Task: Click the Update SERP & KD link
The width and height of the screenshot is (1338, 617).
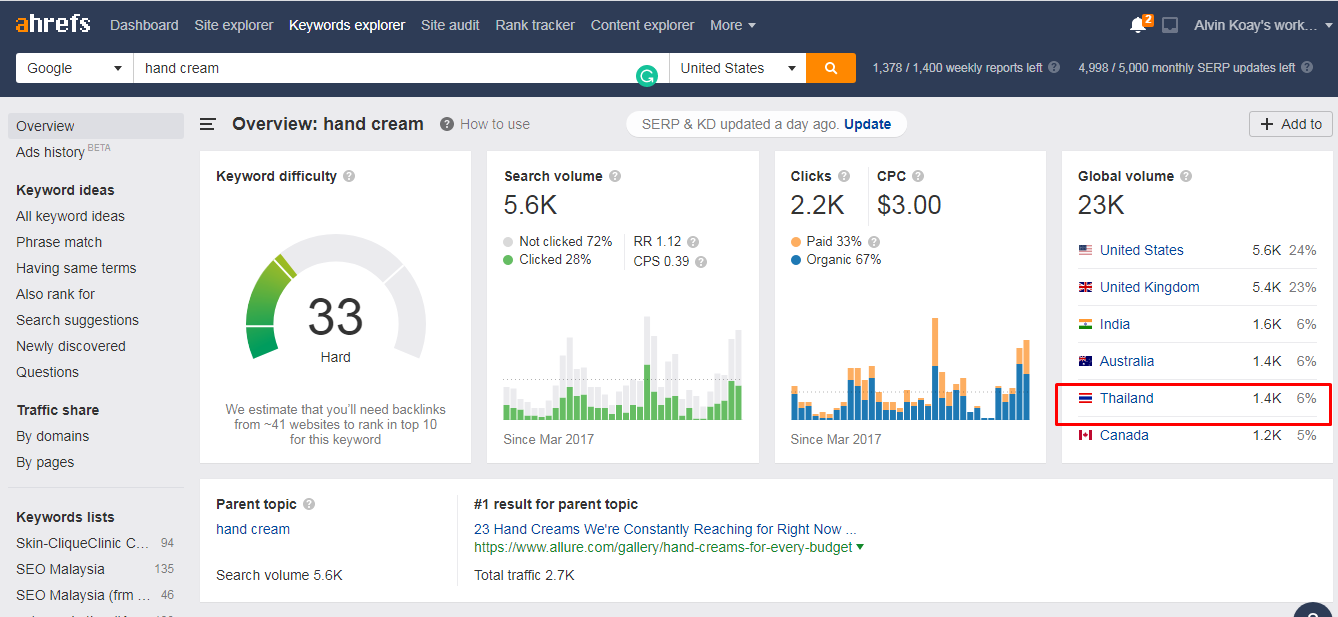Action: pos(867,124)
